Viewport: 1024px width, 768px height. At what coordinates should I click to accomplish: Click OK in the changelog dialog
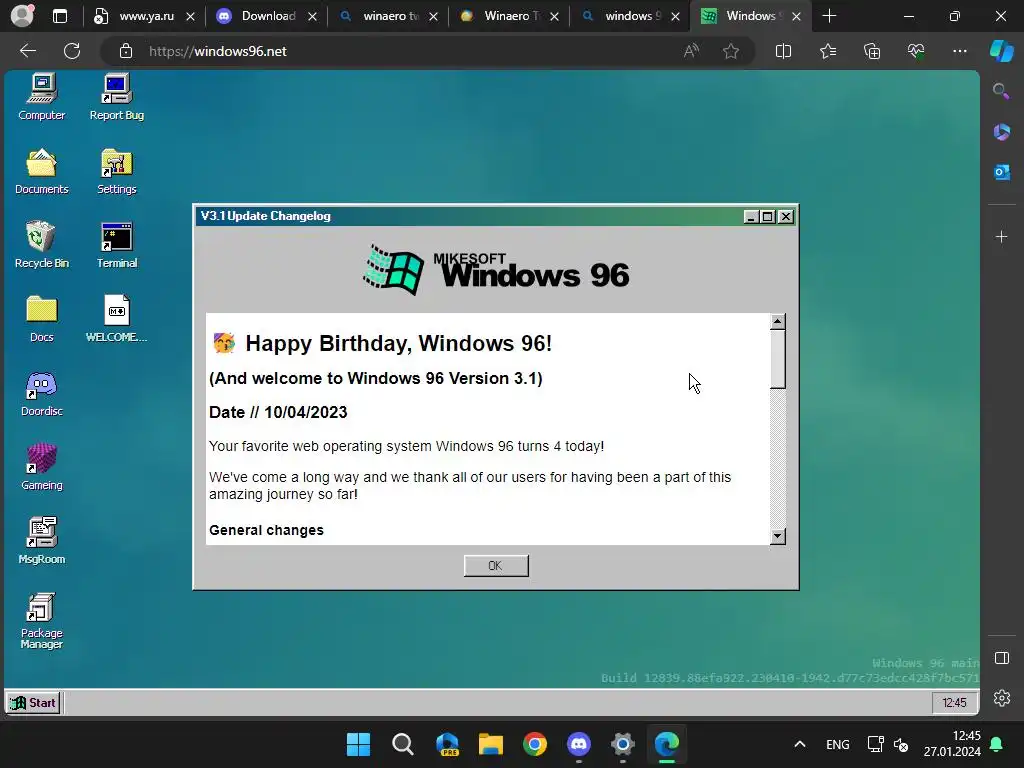(496, 566)
